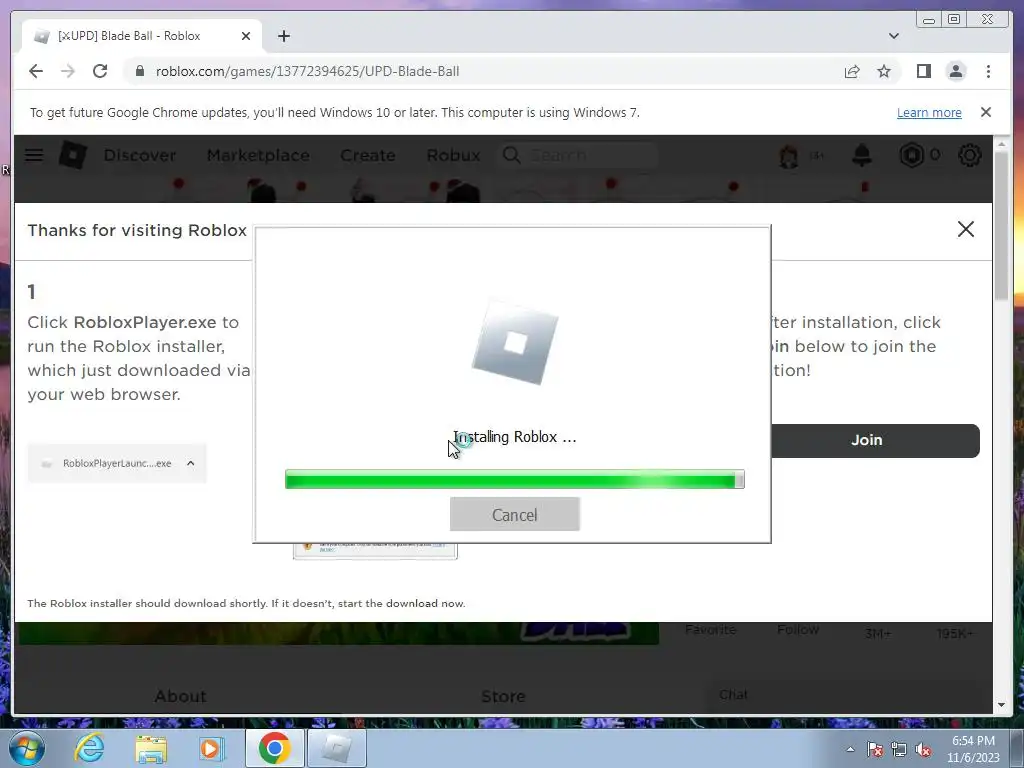Click the Follow option
The image size is (1024, 768).
click(x=797, y=630)
